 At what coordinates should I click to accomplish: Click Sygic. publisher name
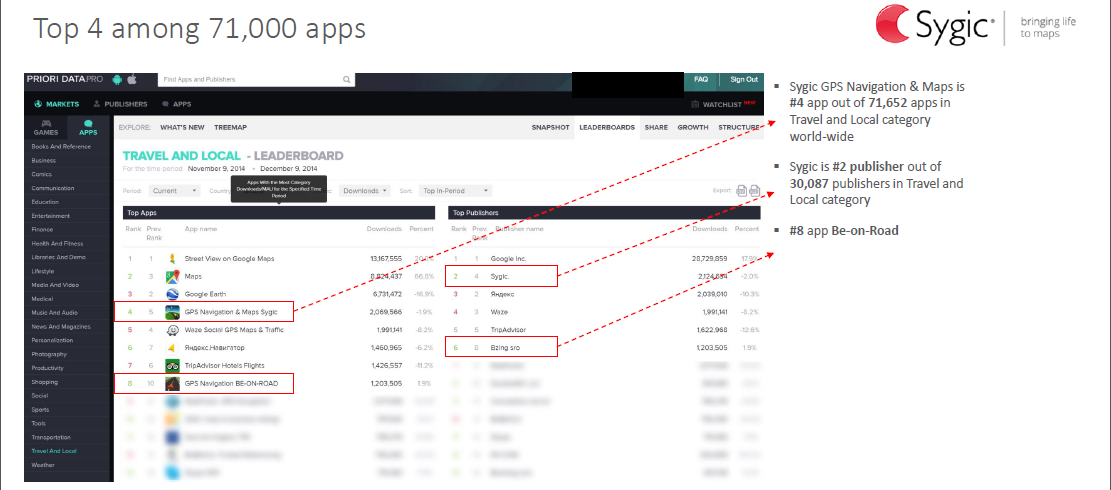[500, 276]
